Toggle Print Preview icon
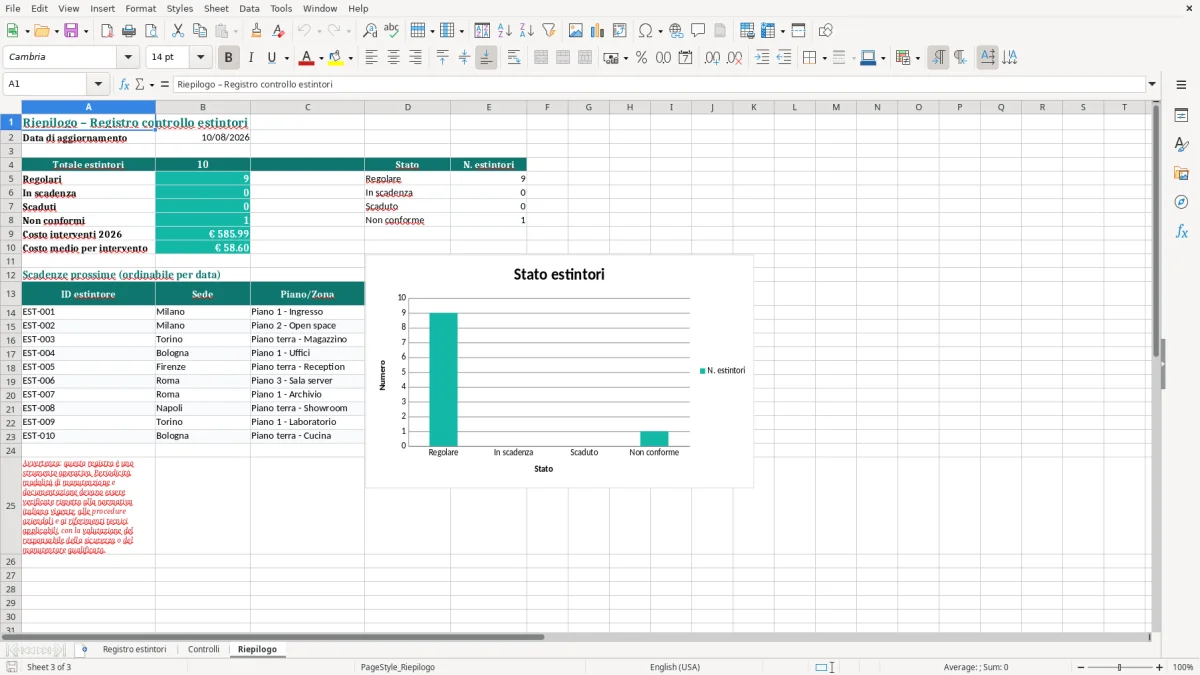 150,31
